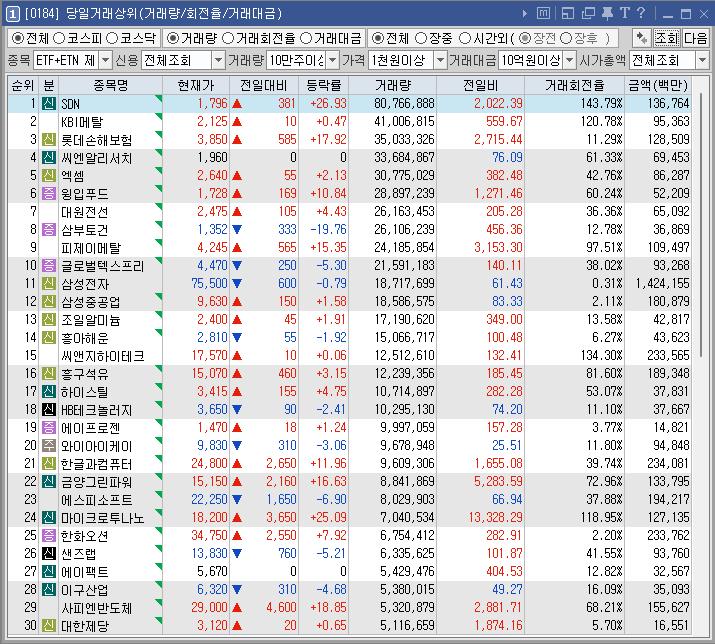
Task: Click the 신 badge next to 롯데손해보험
Action: 49,140
